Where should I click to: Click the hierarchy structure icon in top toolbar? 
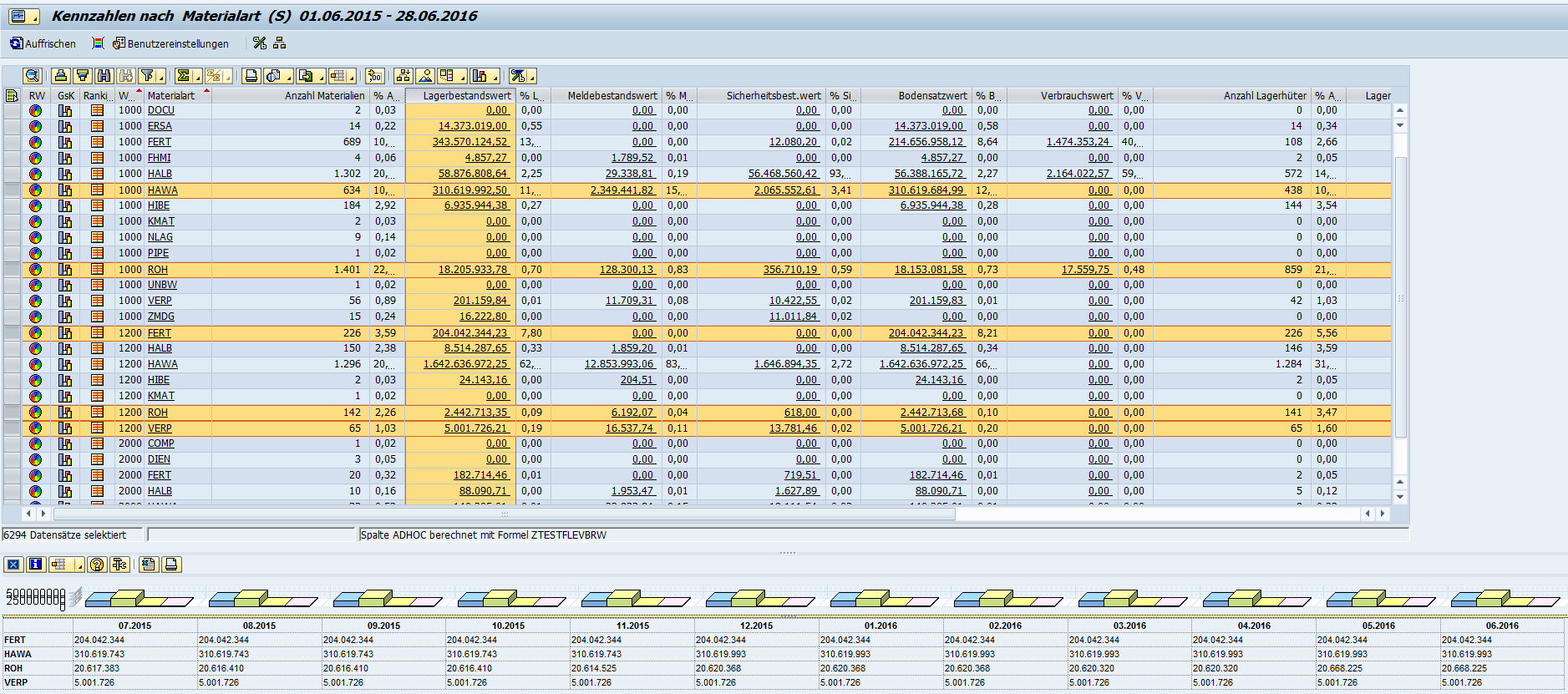(x=280, y=43)
